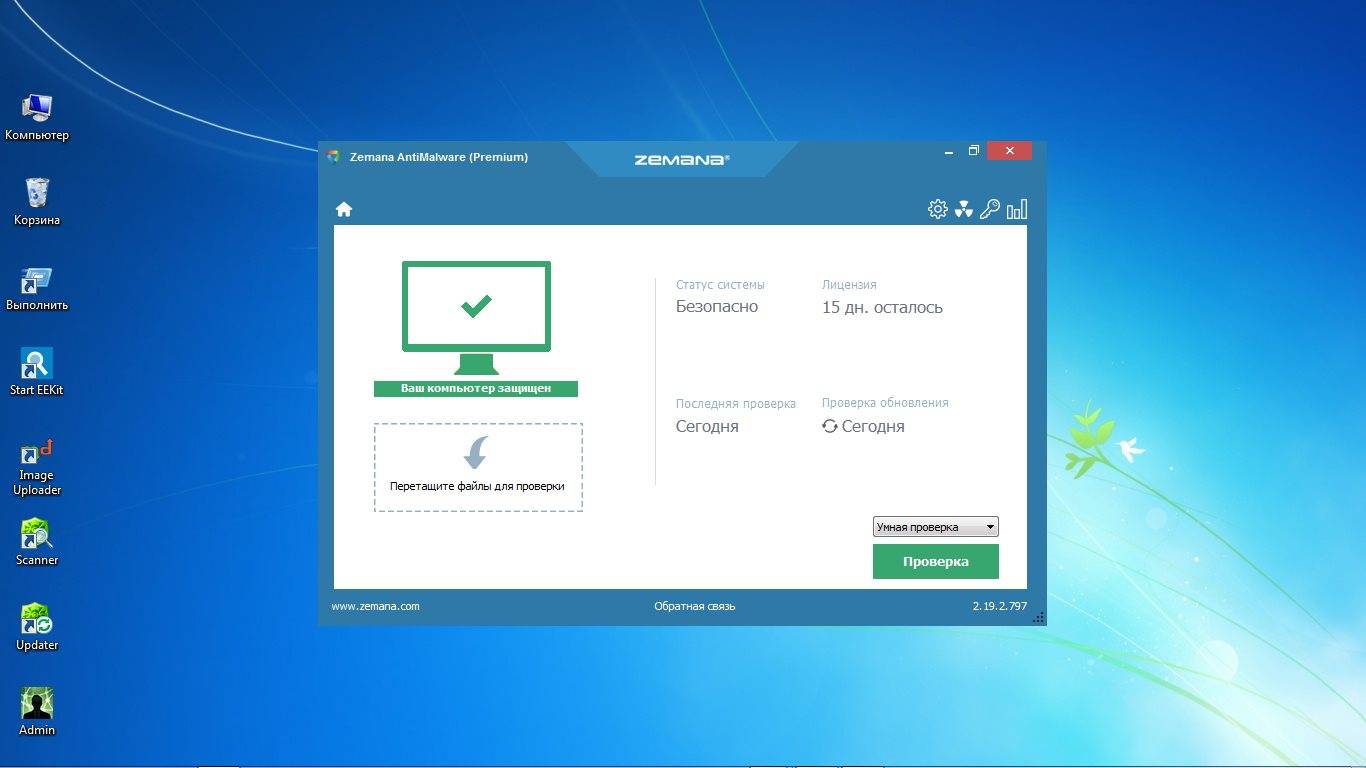Click Обратная связь feedback link
Image resolution: width=1366 pixels, height=768 pixels.
tap(694, 606)
